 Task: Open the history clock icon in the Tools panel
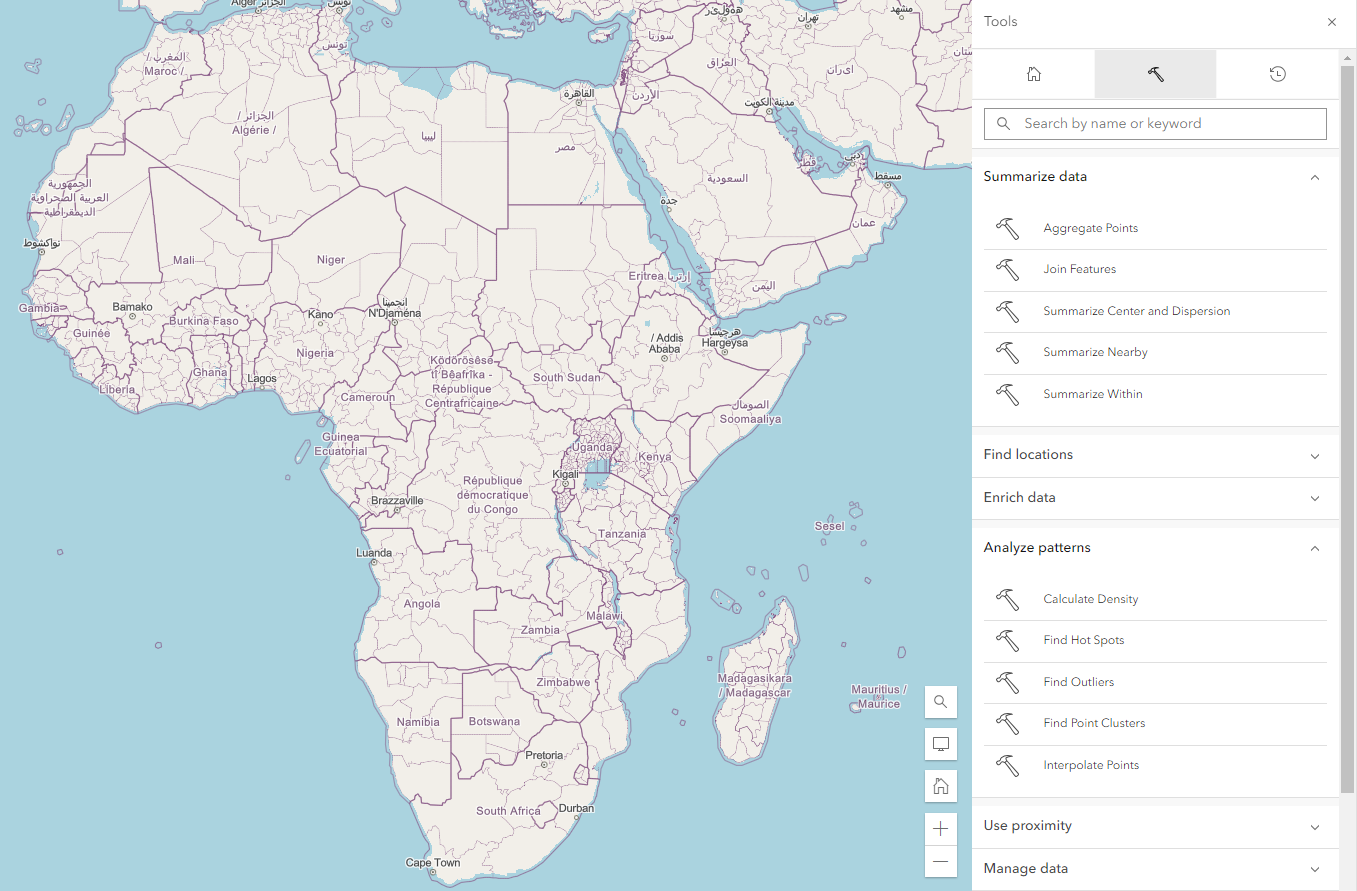point(1277,73)
